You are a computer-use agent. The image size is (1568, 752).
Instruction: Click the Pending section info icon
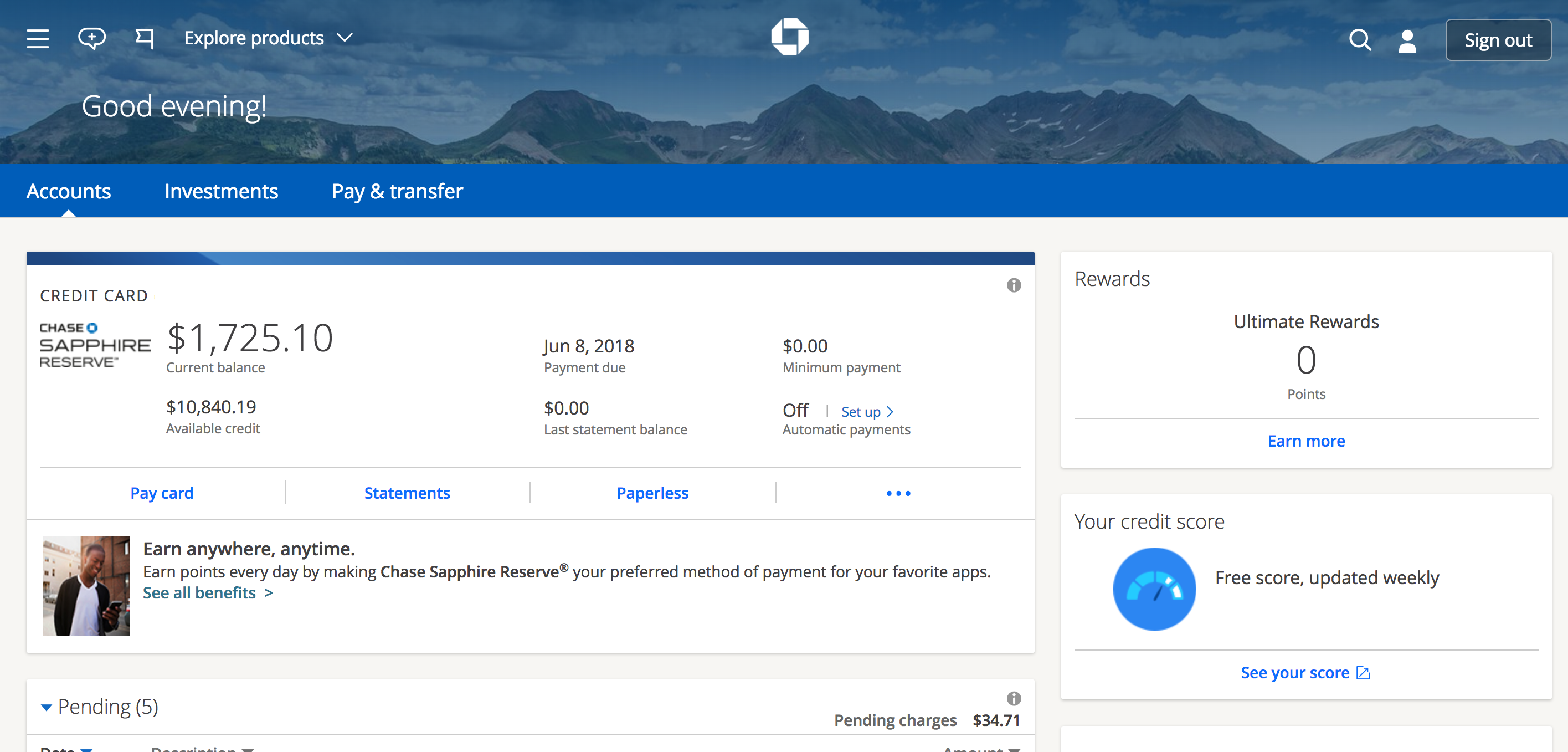pos(1014,698)
